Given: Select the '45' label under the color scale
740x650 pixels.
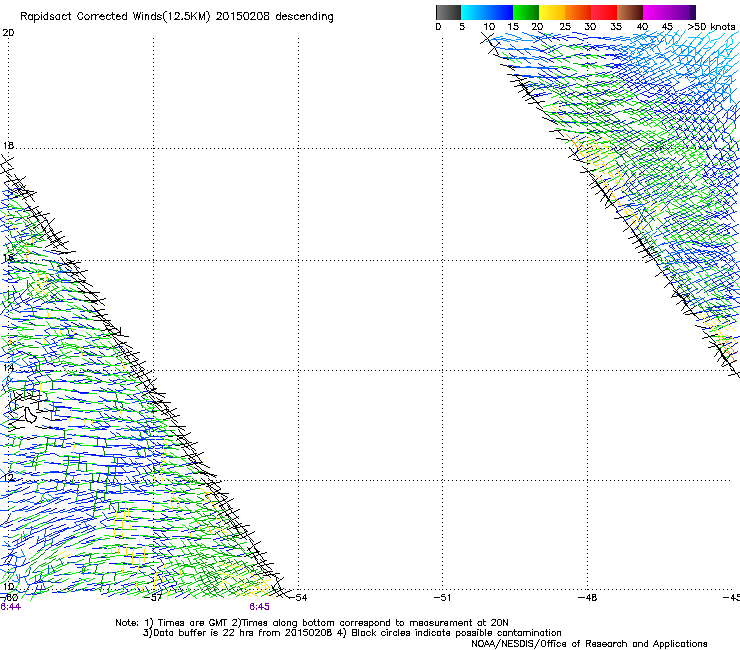Looking at the screenshot, I should coord(667,27).
